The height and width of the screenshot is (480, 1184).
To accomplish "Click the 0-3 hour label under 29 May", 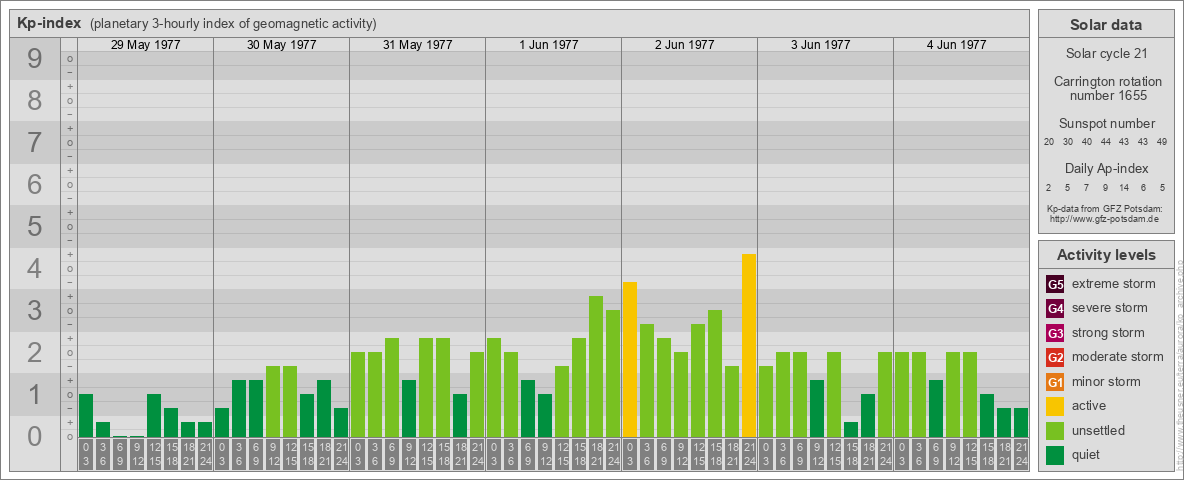I will (x=86, y=454).
